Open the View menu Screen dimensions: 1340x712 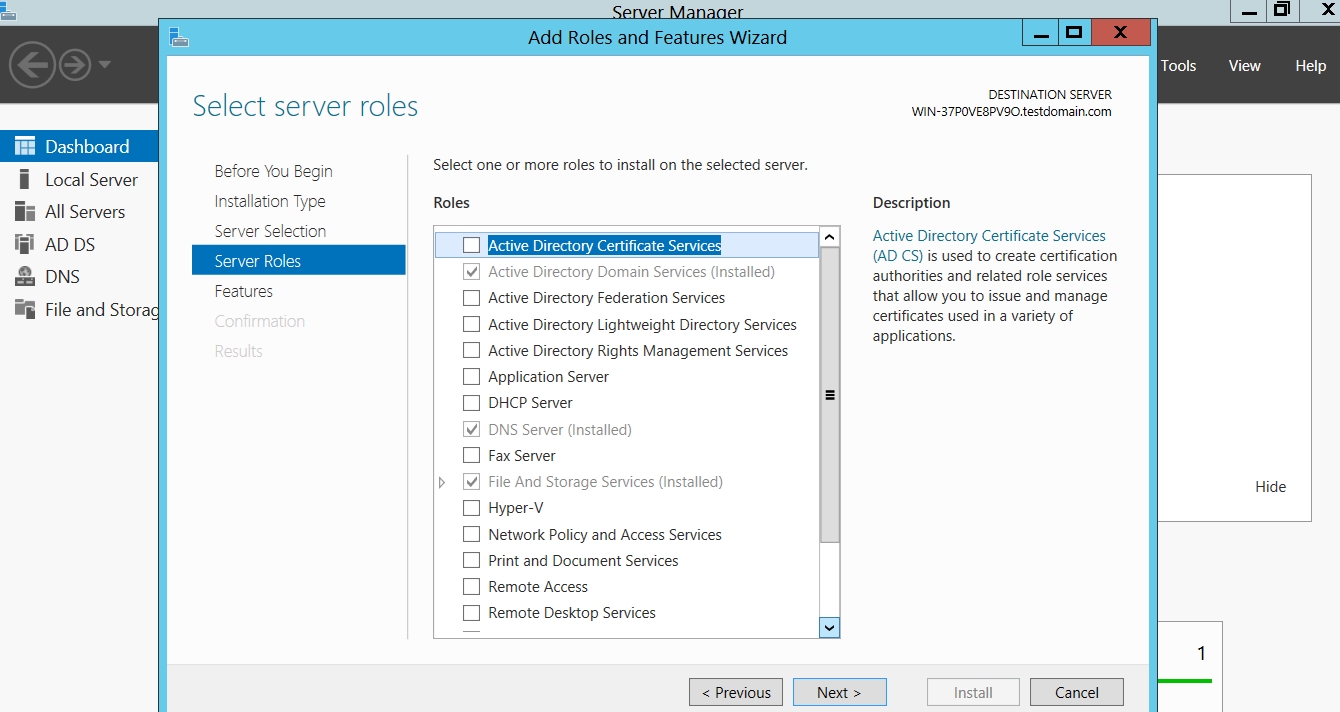pyautogui.click(x=1244, y=66)
